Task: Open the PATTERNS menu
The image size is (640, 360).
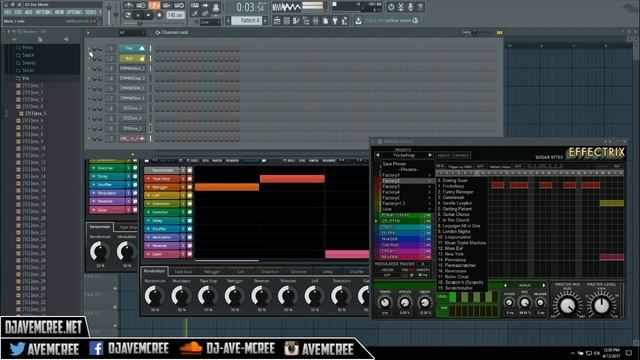Action: pyautogui.click(x=44, y=13)
